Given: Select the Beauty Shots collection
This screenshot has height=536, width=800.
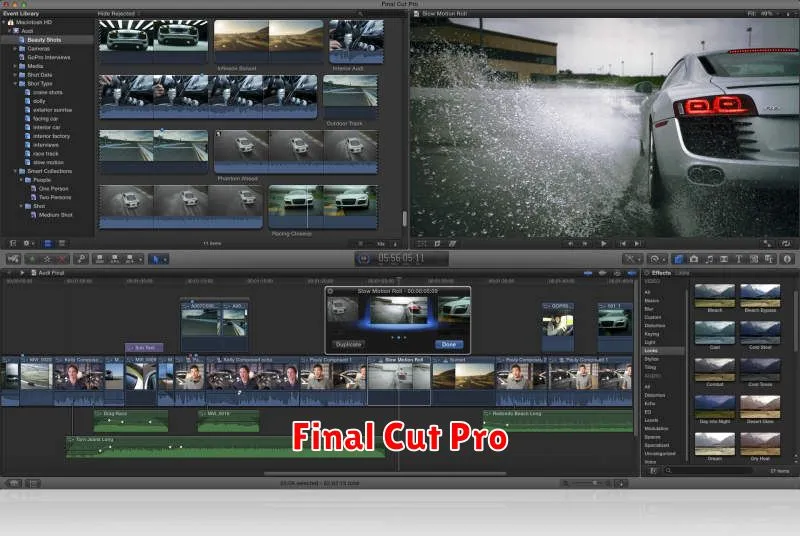Looking at the screenshot, I should [x=44, y=40].
